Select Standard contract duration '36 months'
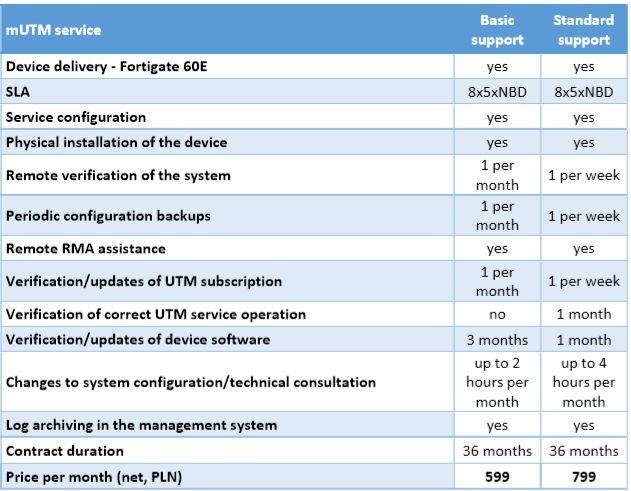631x491 pixels. 584,451
